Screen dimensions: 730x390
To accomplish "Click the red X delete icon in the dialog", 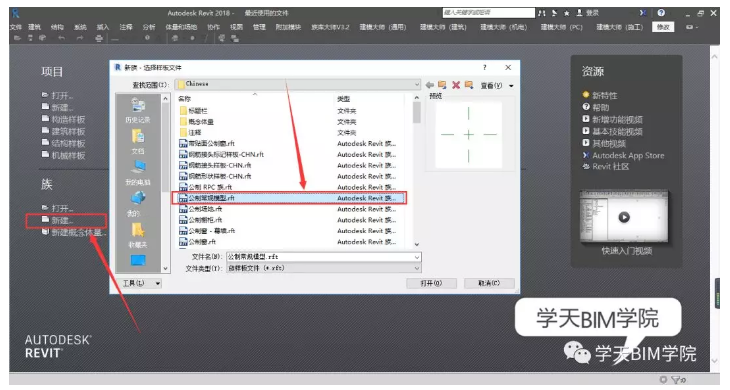I will [456, 85].
